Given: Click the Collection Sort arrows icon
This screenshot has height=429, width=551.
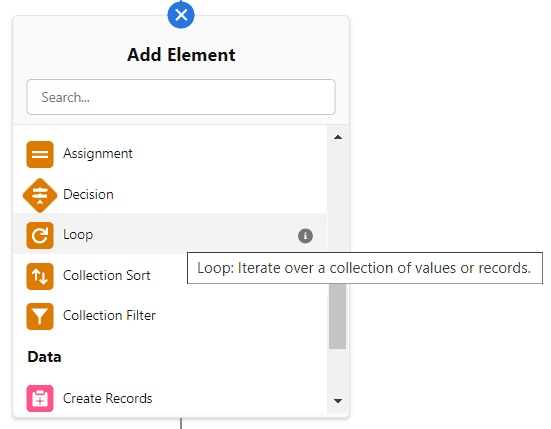Looking at the screenshot, I should pos(40,276).
